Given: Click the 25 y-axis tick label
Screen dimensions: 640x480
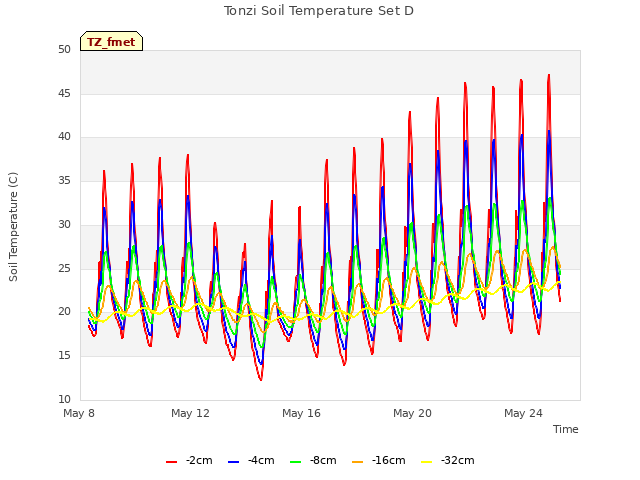Looking at the screenshot, I should pyautogui.click(x=64, y=268).
